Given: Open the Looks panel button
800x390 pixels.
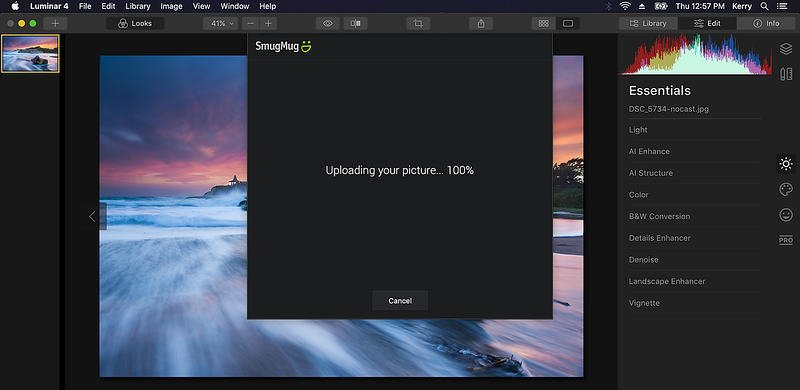Looking at the screenshot, I should click(x=135, y=23).
